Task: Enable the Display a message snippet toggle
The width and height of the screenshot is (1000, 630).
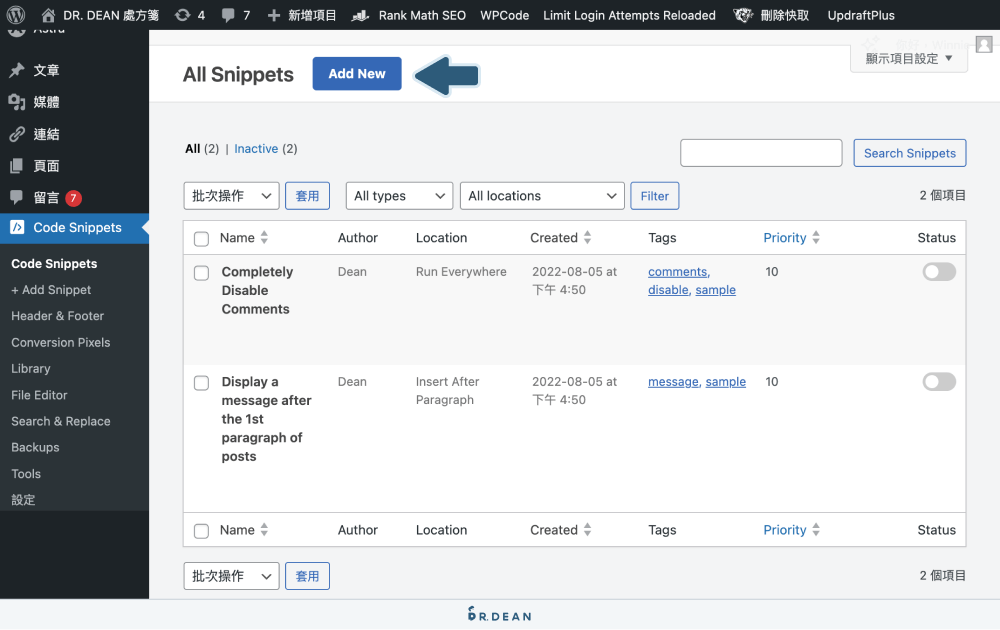Action: [938, 381]
